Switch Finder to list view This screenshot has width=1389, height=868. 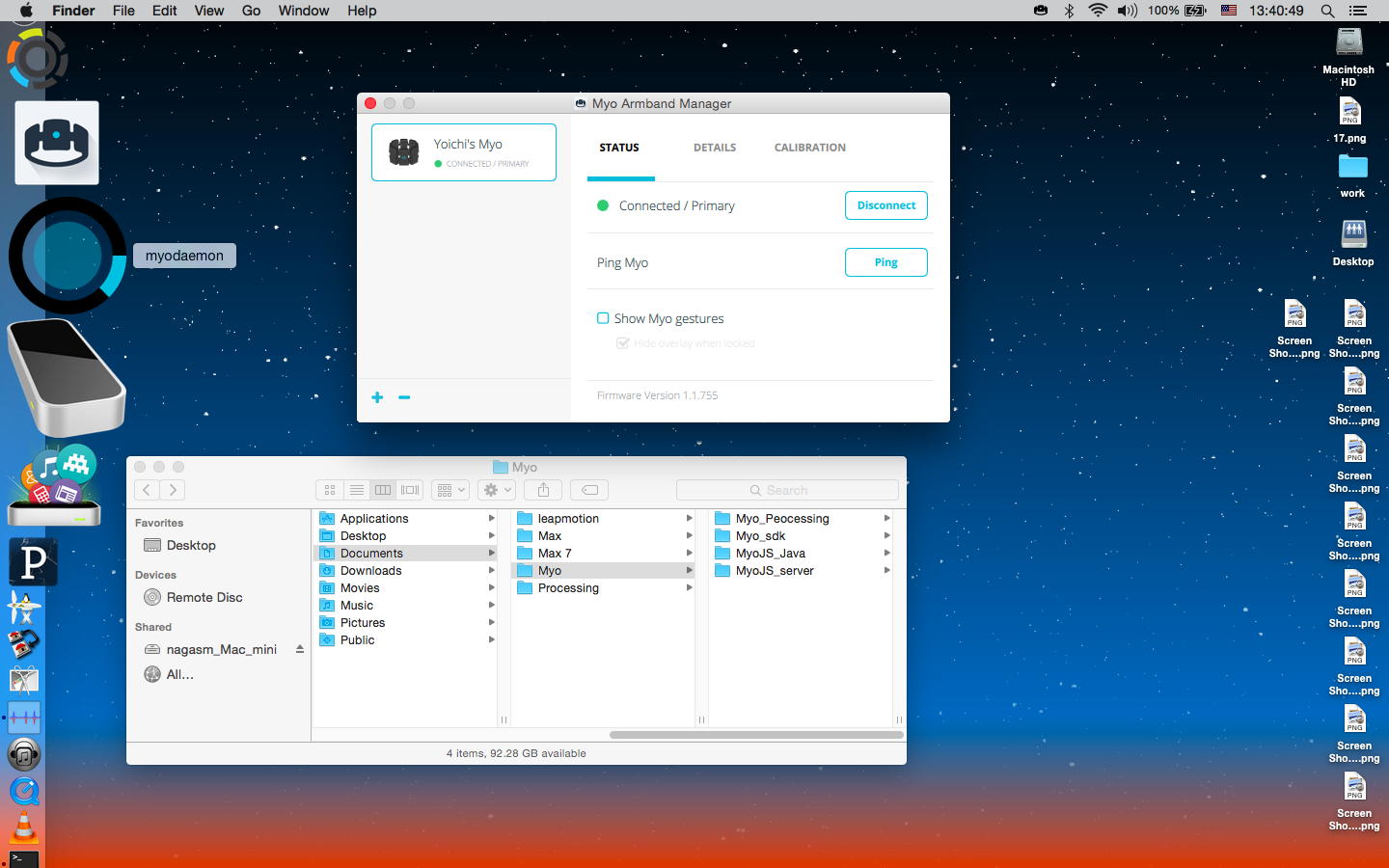click(357, 490)
